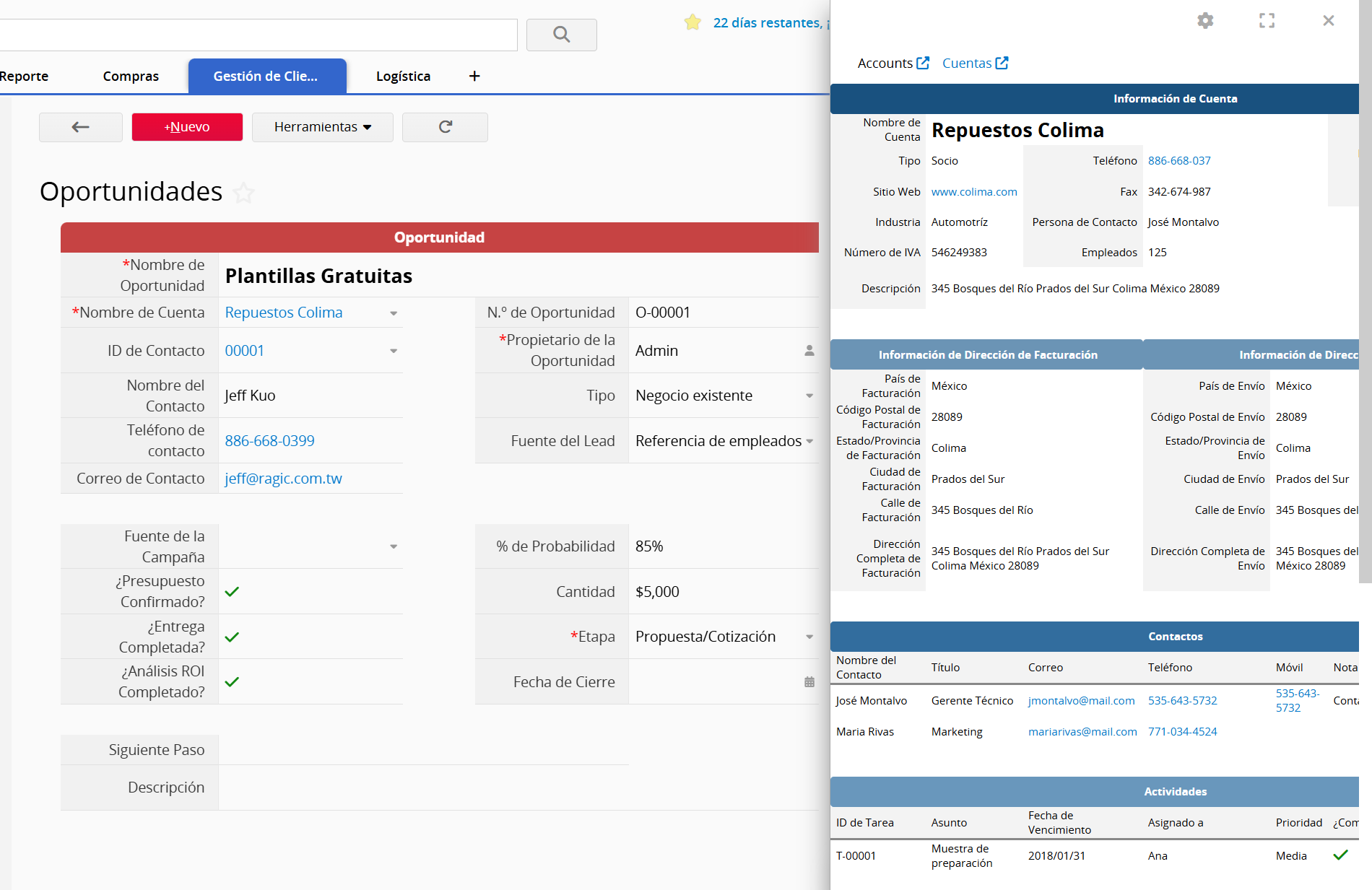Open the Herramientas dropdown menu
The width and height of the screenshot is (1372, 890).
click(x=322, y=127)
